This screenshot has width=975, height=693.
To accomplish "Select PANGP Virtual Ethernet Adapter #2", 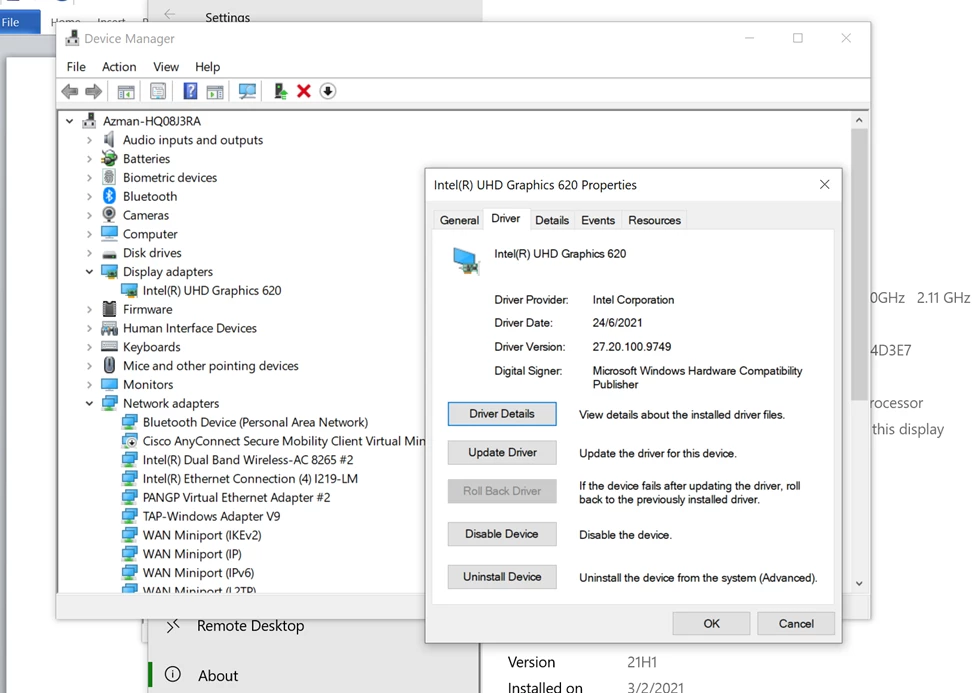I will click(236, 498).
